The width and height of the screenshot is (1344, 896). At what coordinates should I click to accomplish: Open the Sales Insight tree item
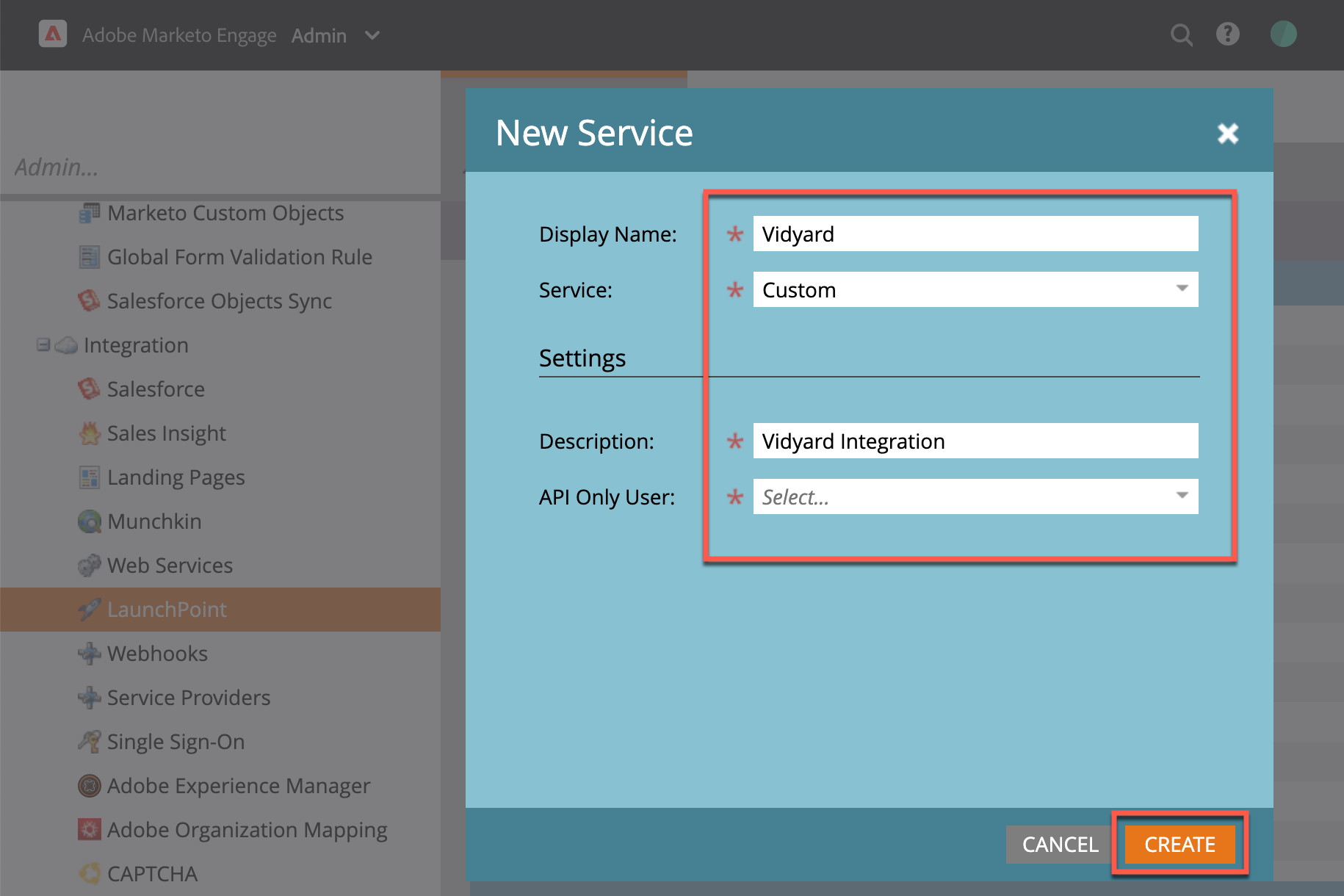pyautogui.click(x=167, y=433)
